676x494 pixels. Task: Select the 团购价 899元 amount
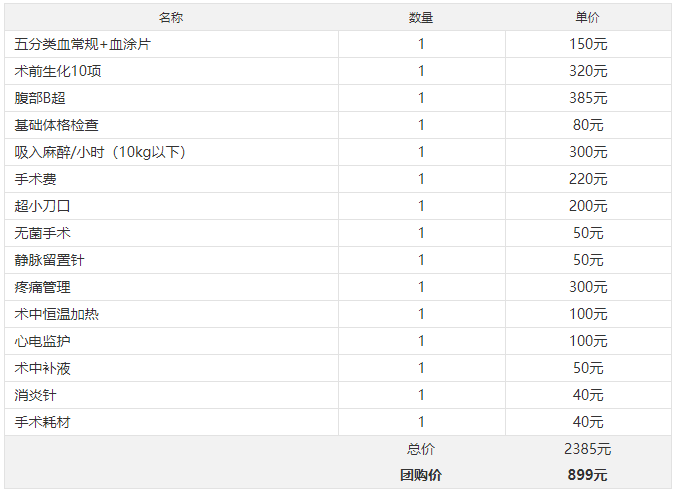click(x=588, y=475)
